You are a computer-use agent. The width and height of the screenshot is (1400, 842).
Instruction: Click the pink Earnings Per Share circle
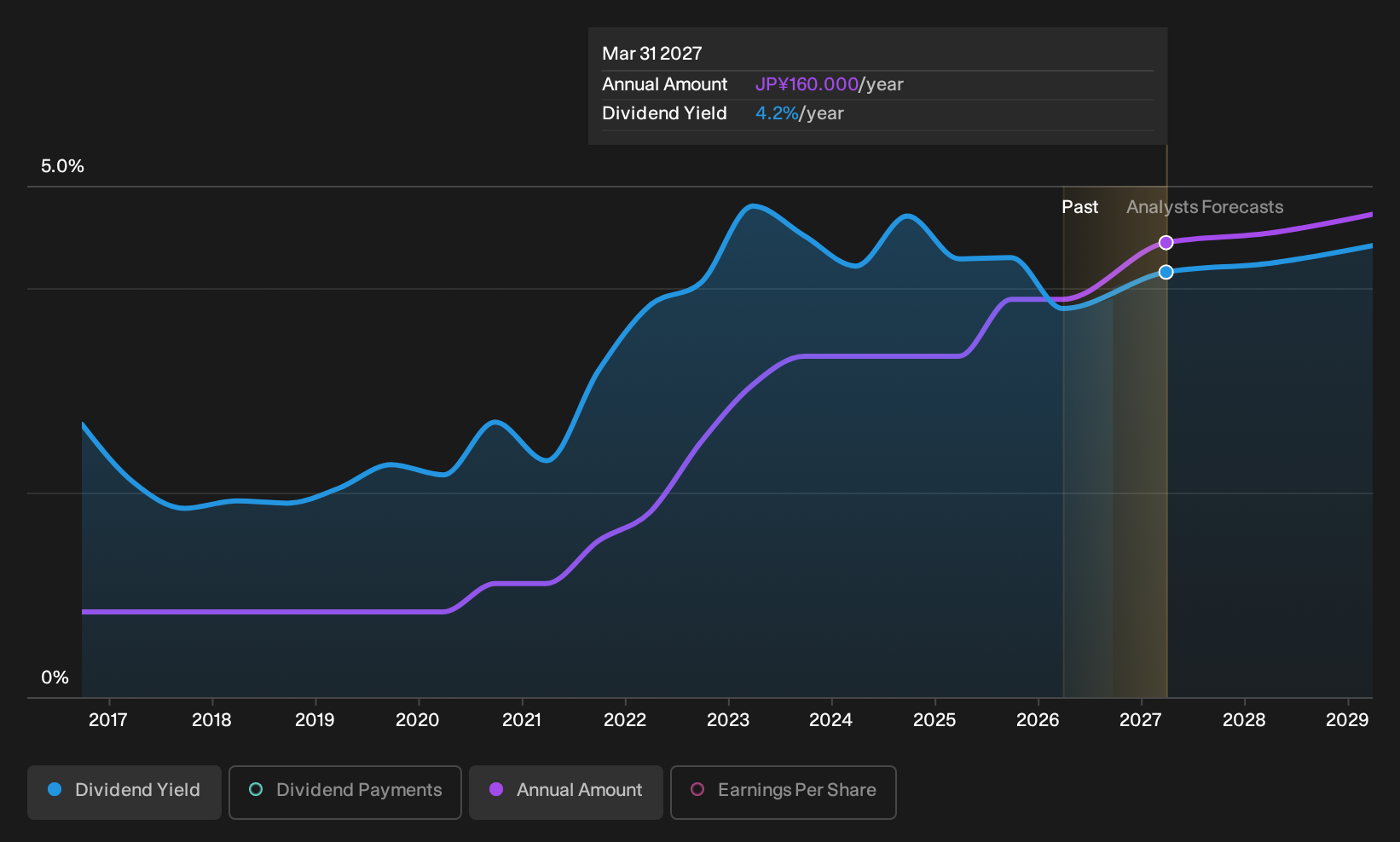click(697, 789)
